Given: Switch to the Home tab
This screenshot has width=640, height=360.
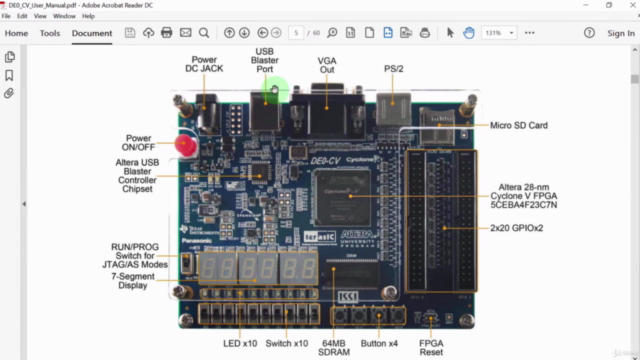Looking at the screenshot, I should (16, 33).
